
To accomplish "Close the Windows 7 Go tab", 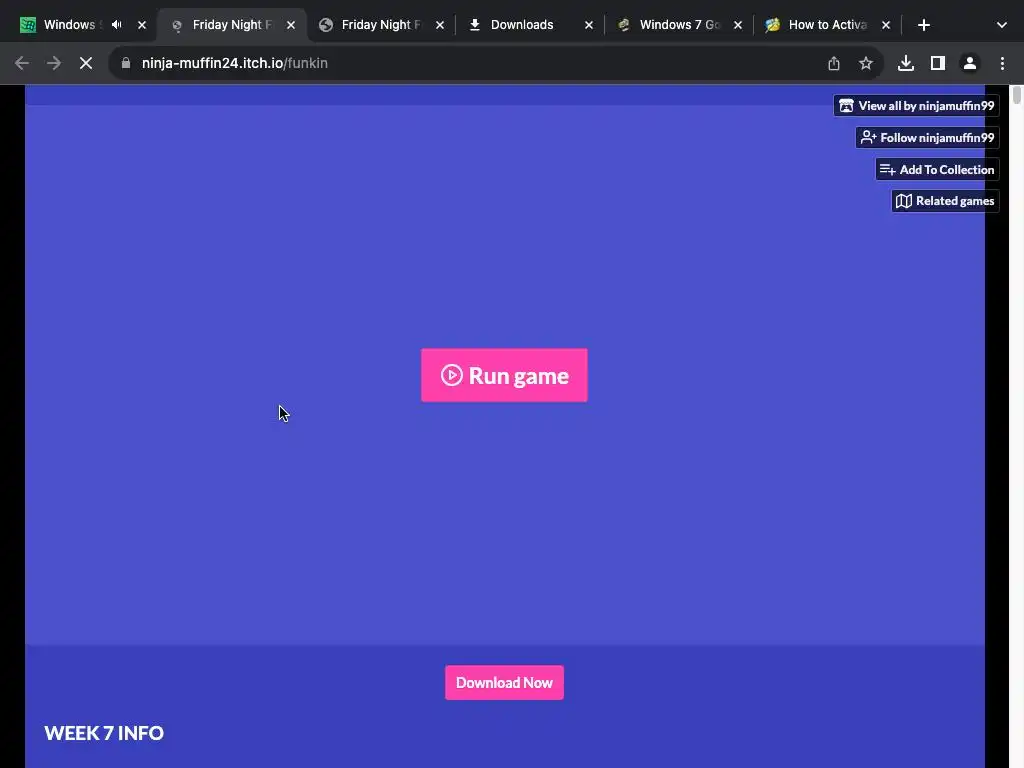I will [737, 25].
